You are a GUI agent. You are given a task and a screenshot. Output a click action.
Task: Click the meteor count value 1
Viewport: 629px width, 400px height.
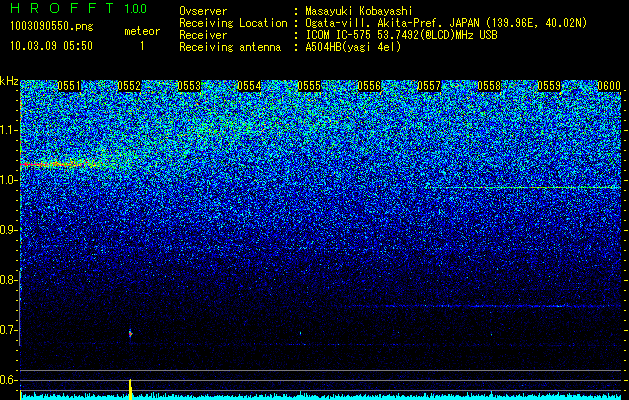click(142, 46)
